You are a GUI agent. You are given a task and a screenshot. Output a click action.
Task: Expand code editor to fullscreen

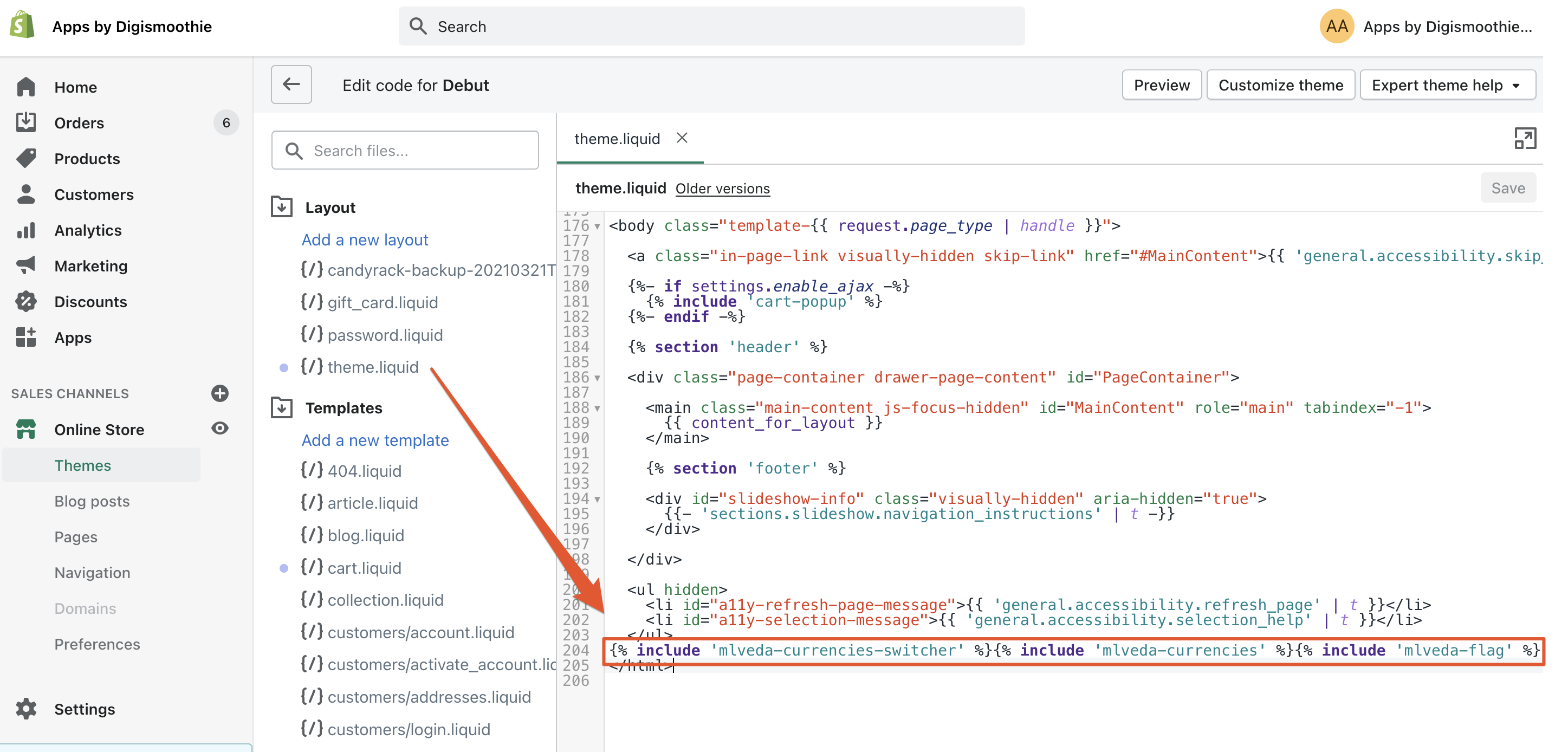click(1525, 138)
